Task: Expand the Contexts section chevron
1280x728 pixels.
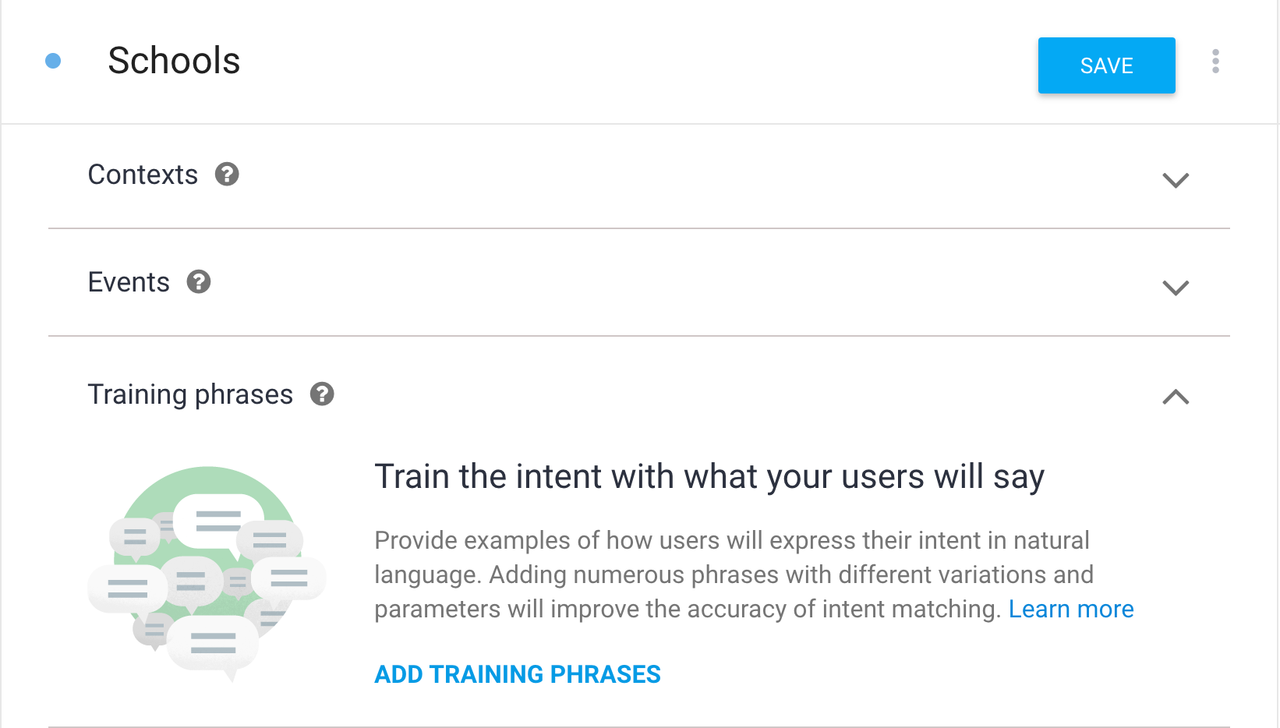Action: coord(1176,180)
